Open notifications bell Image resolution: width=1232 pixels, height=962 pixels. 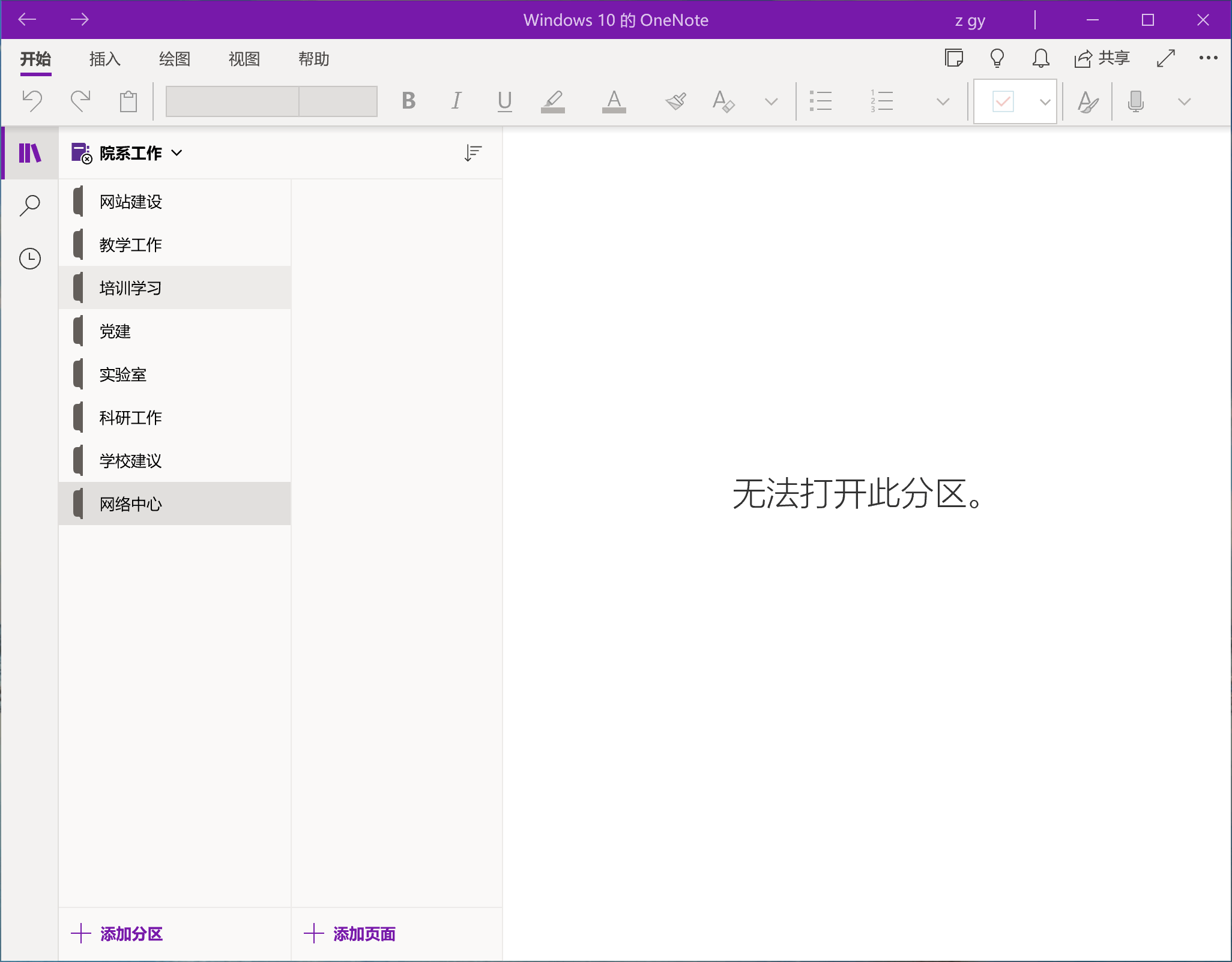coord(1040,58)
